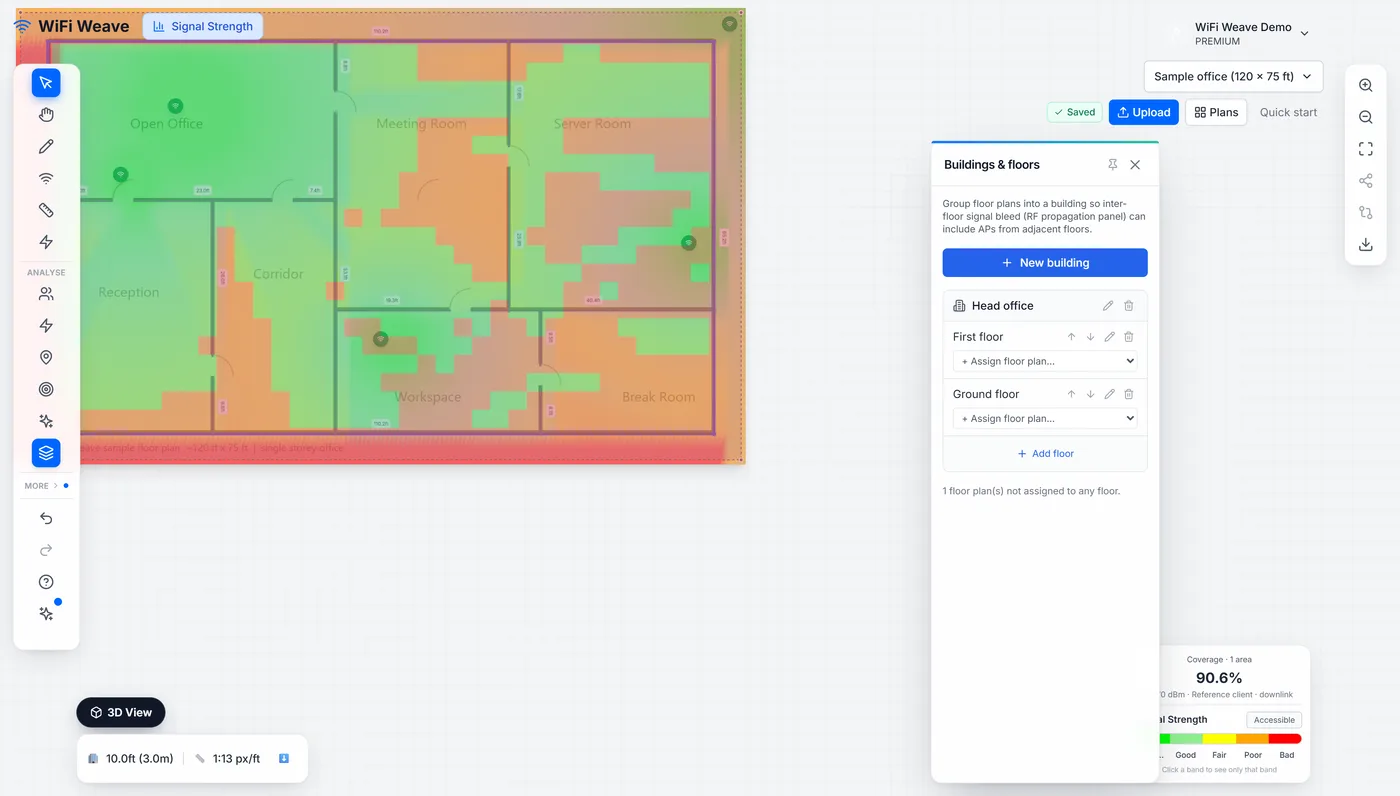Open the Signal Strength heatmap selector
This screenshot has height=796, width=1400.
coord(203,26)
